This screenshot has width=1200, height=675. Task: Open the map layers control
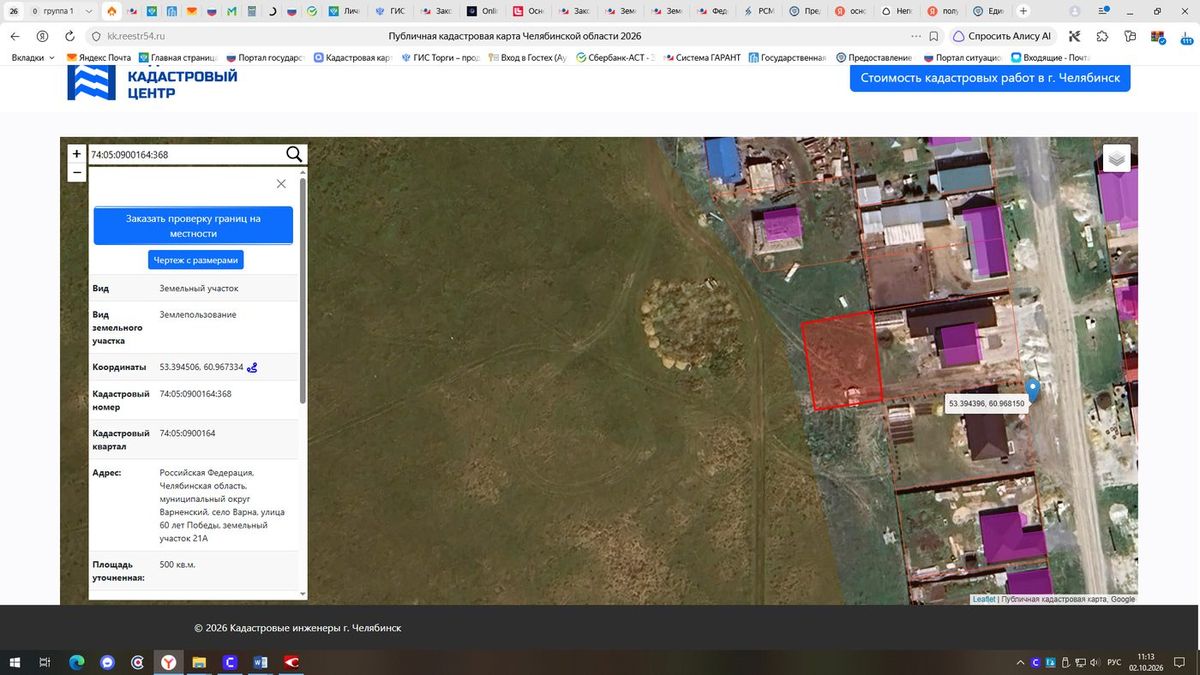(1117, 158)
